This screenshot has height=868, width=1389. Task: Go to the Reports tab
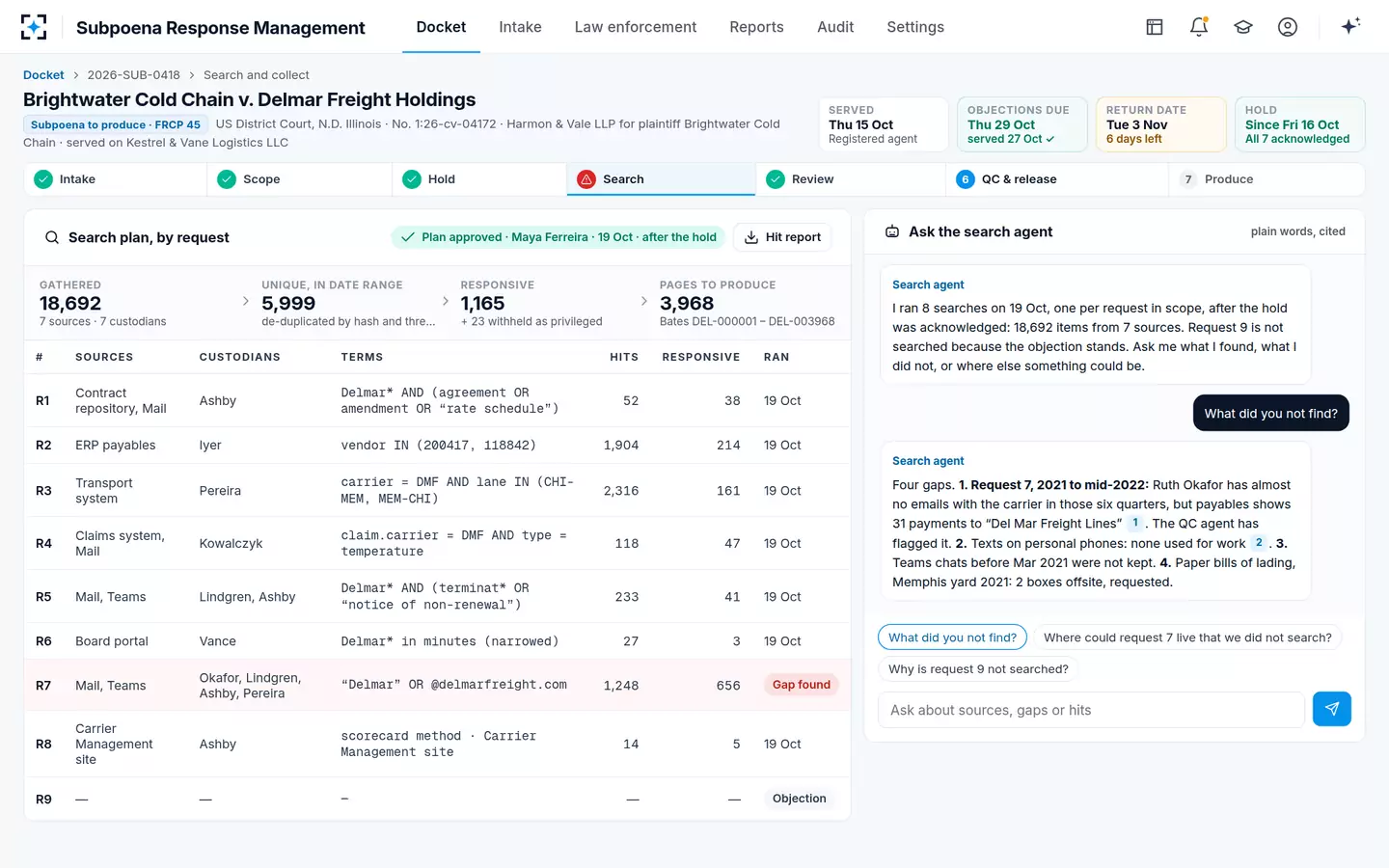(x=756, y=27)
